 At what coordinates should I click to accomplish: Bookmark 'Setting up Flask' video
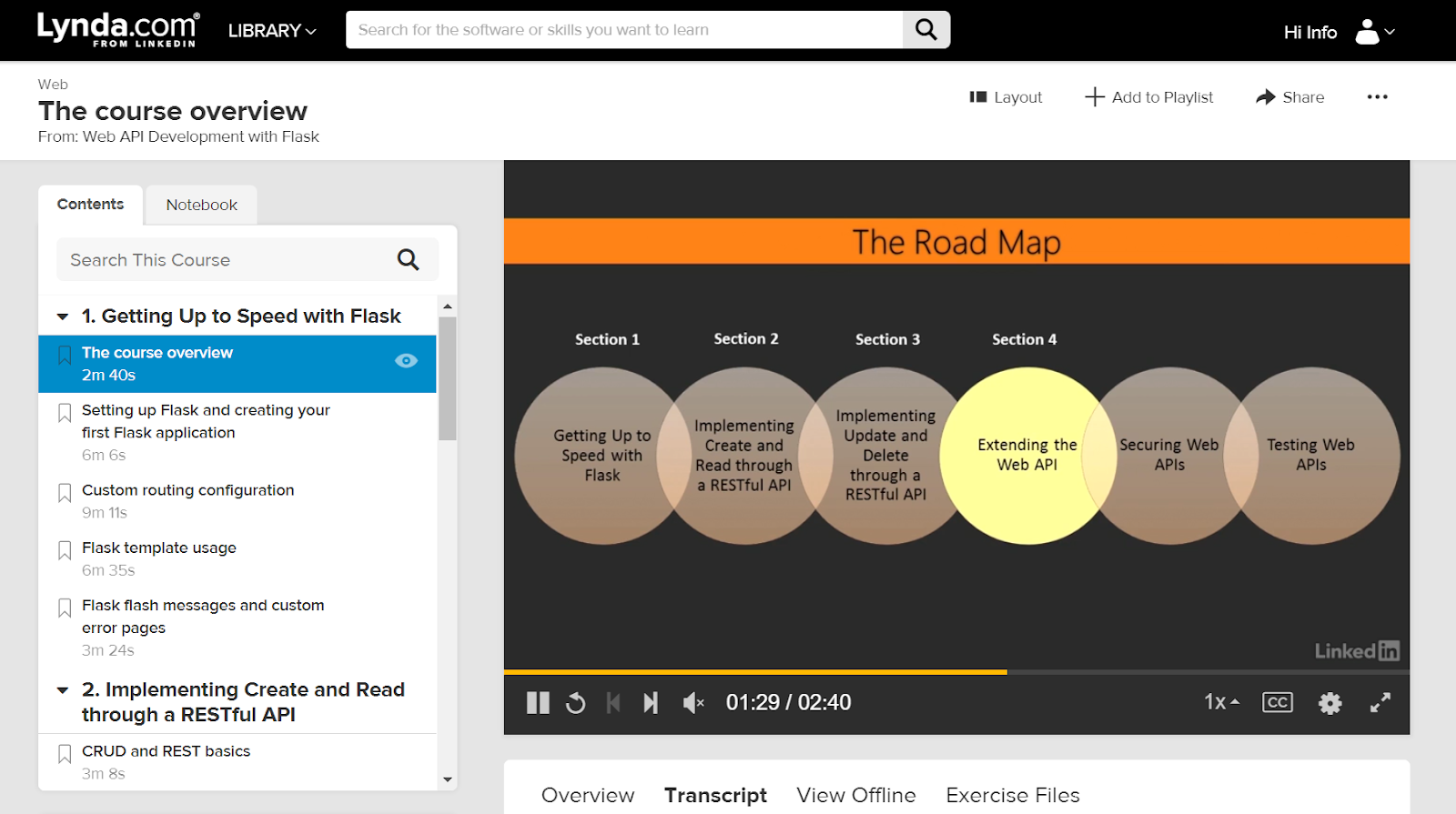click(x=65, y=413)
